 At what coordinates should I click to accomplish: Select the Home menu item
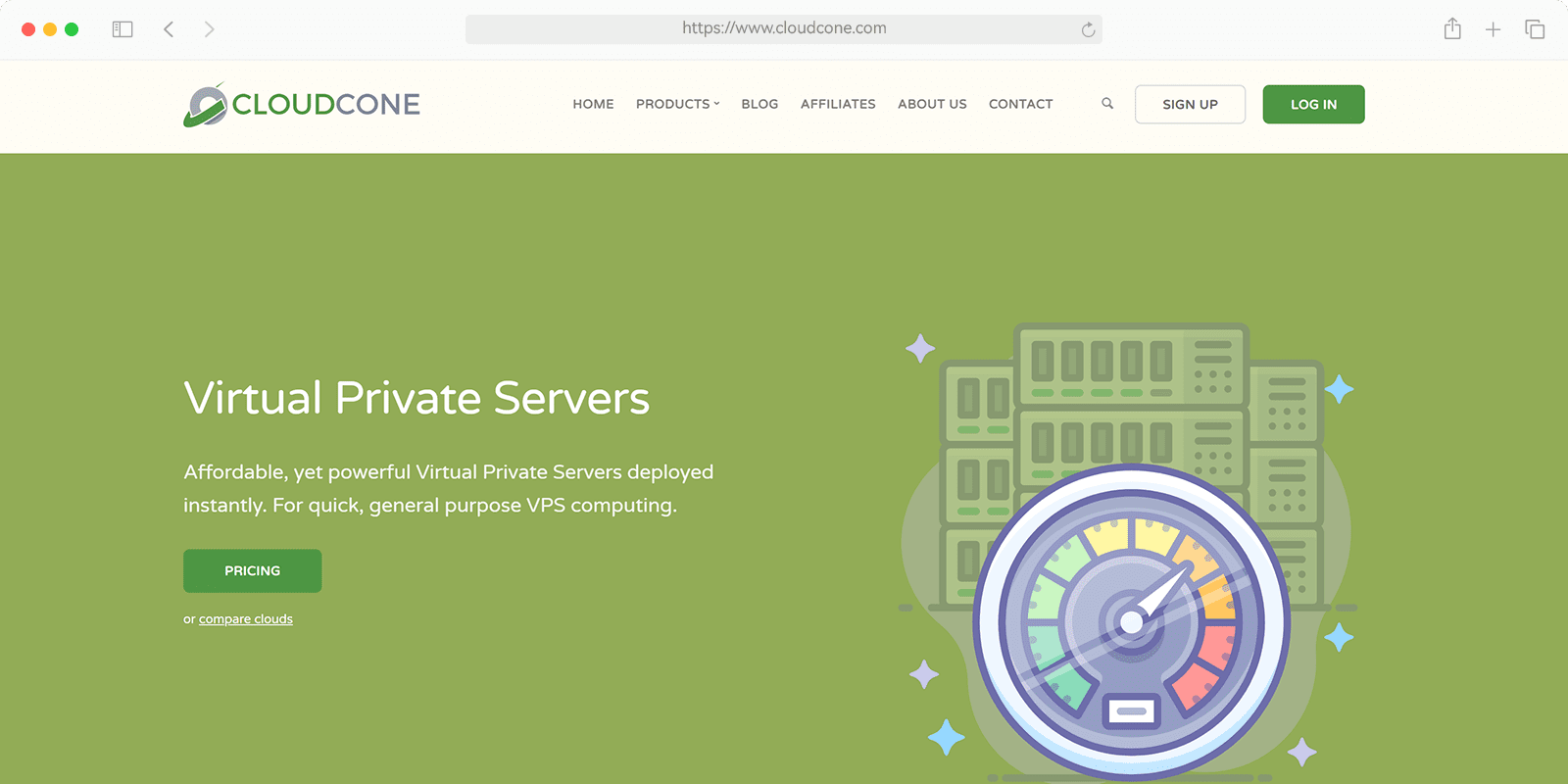point(593,104)
